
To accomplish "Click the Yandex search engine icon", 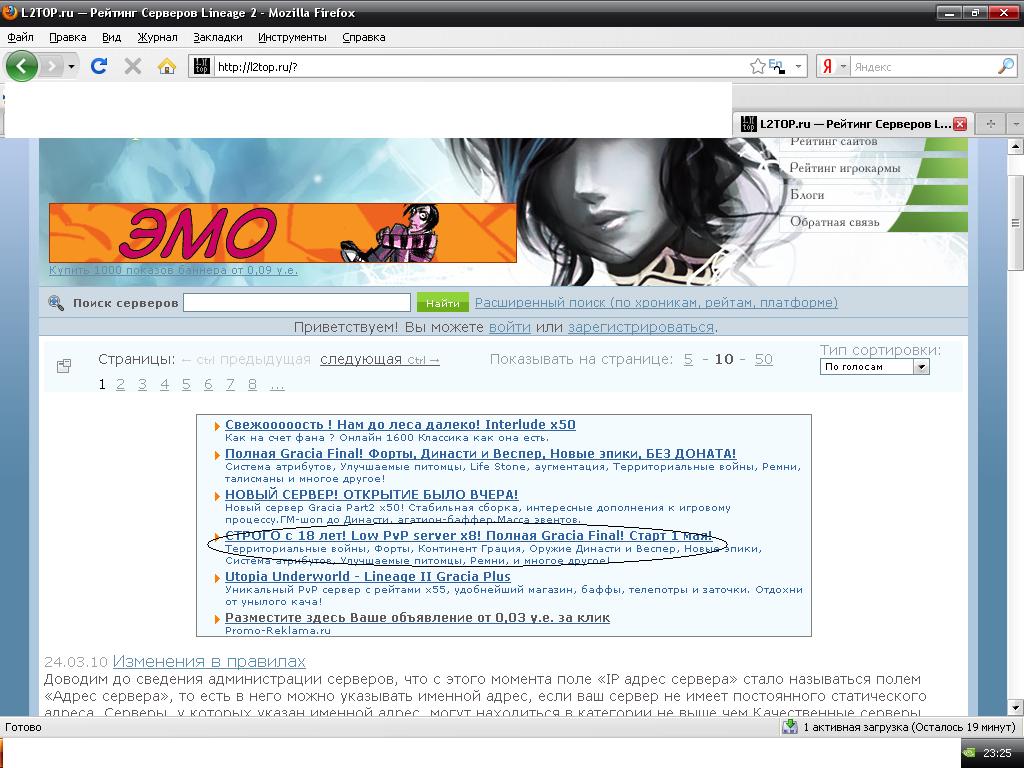I will tap(827, 66).
